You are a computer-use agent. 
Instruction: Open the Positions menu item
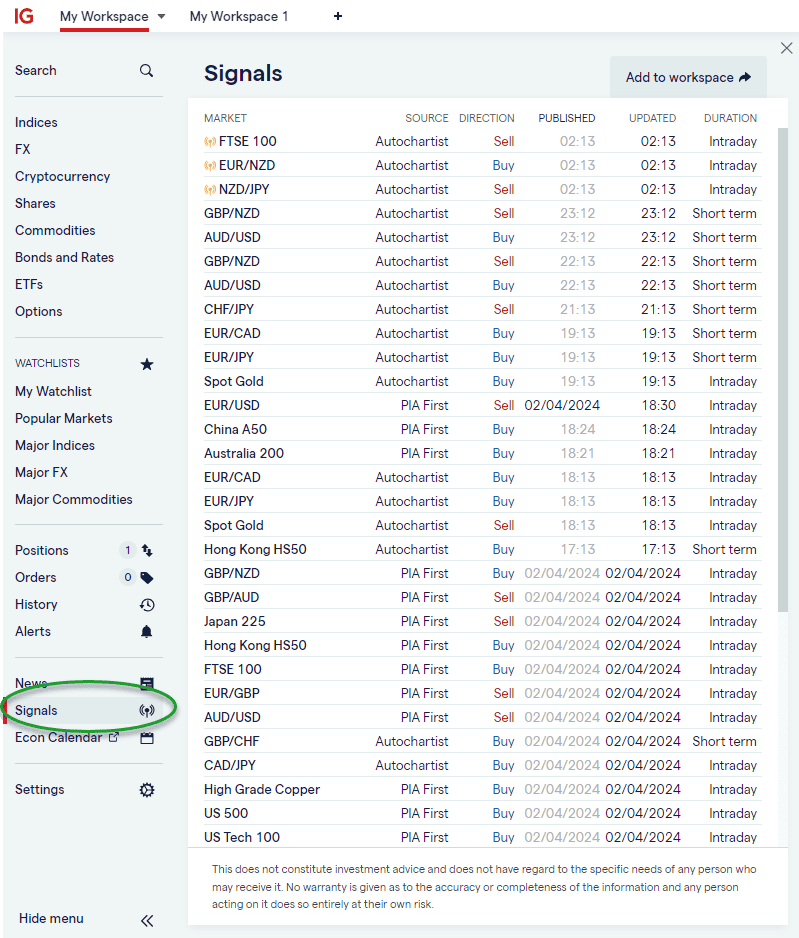[x=42, y=550]
